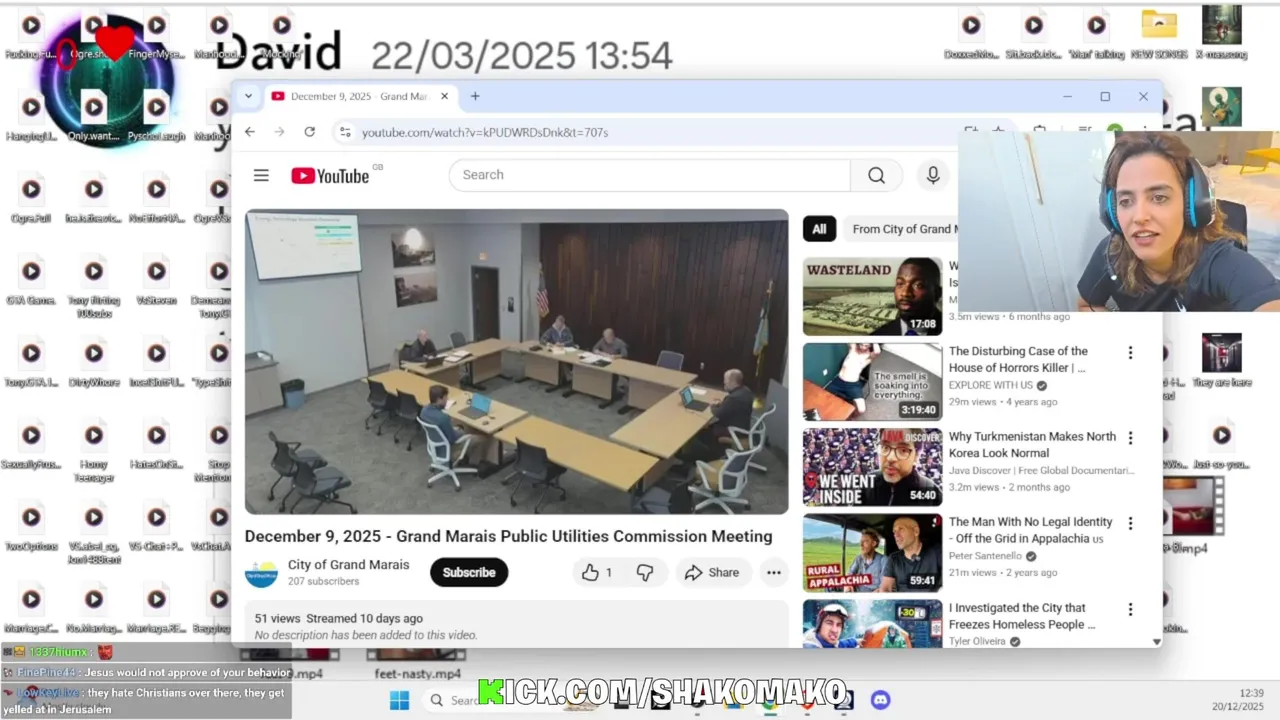Viewport: 1280px width, 720px height.
Task: Open the Ogre.Full media file on desktop
Action: click(31, 197)
